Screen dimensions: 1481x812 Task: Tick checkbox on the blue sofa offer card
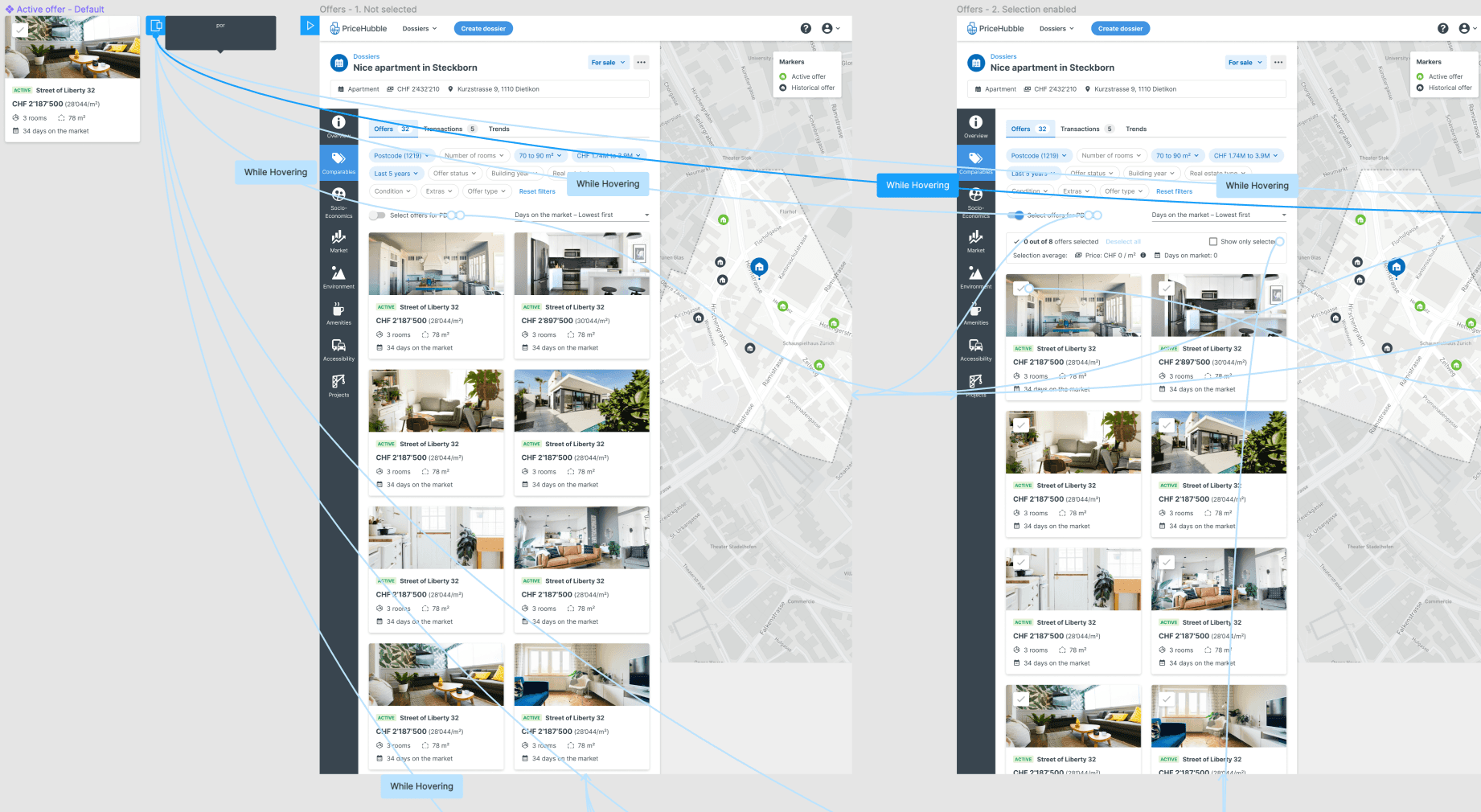(1167, 699)
